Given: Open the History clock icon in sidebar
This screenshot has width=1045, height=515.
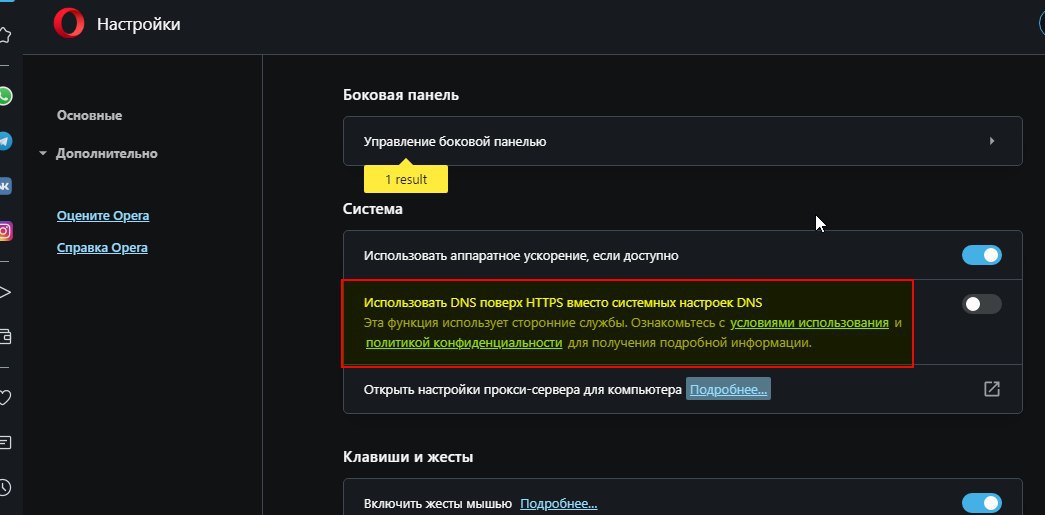Looking at the screenshot, I should point(5,487).
